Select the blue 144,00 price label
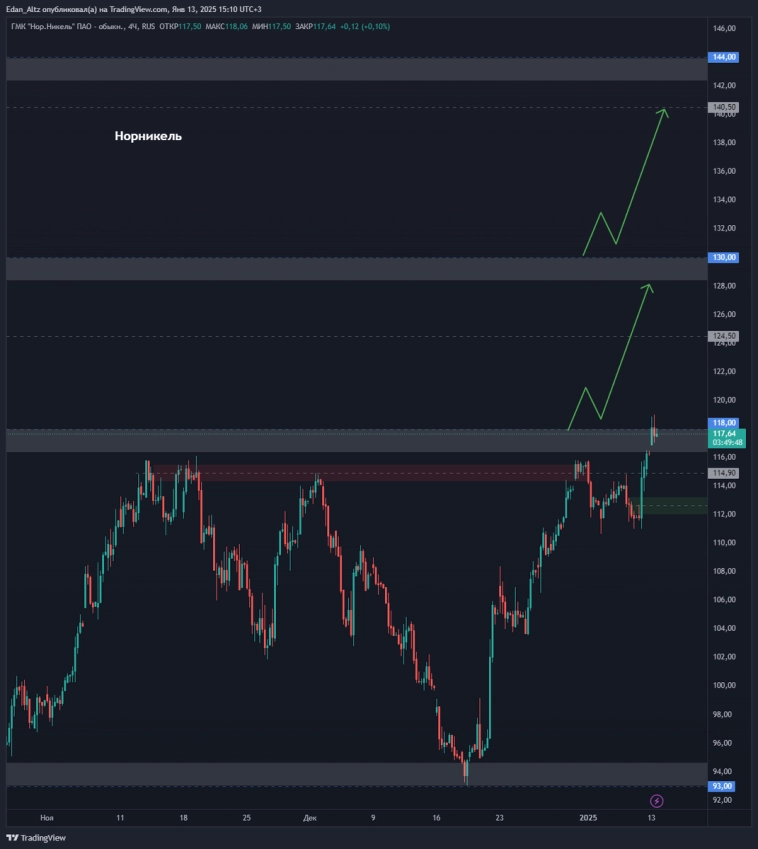 pyautogui.click(x=723, y=57)
